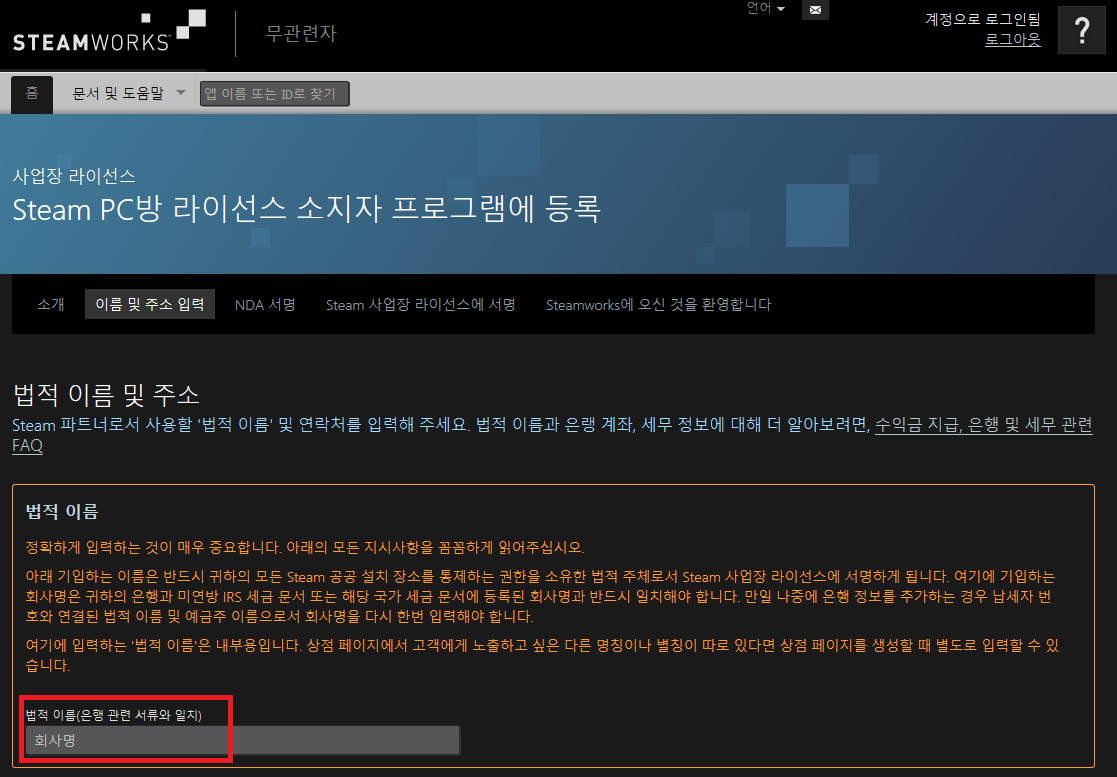Go to the 홈 tab
The height and width of the screenshot is (777, 1117).
[x=32, y=94]
